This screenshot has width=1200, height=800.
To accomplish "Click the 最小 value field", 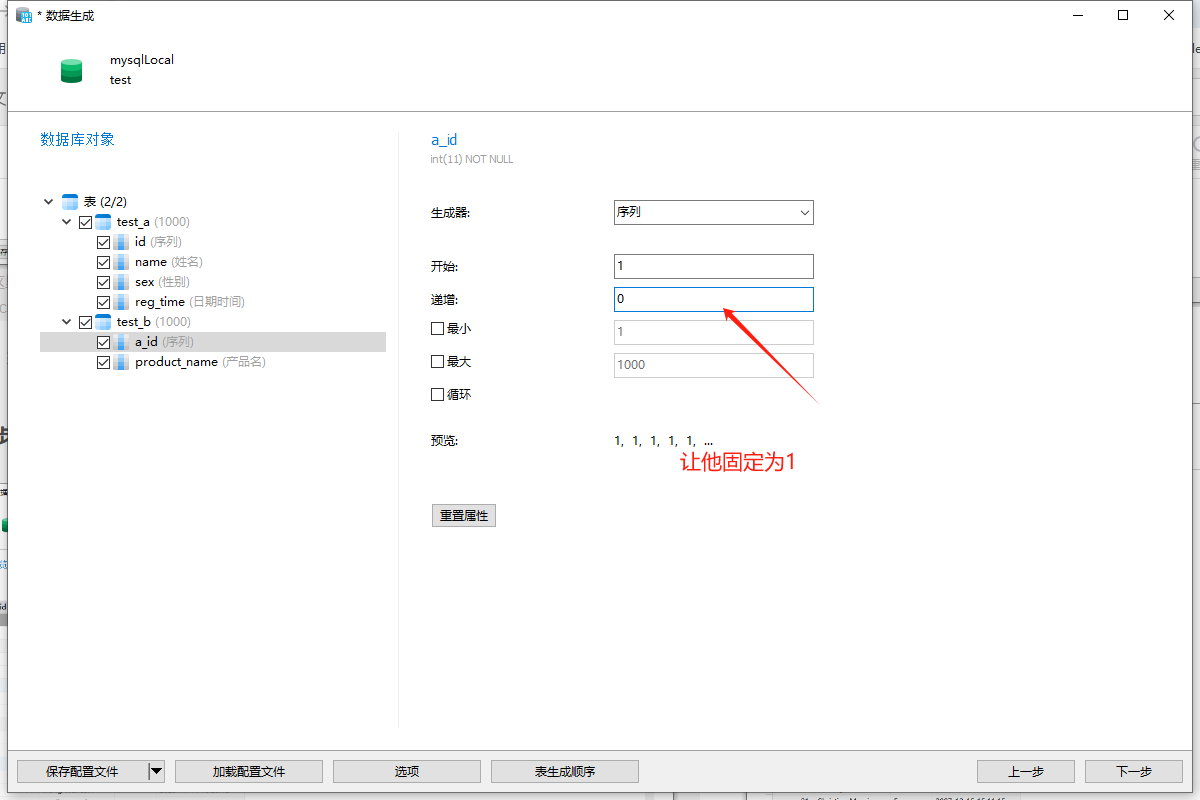I will (713, 332).
